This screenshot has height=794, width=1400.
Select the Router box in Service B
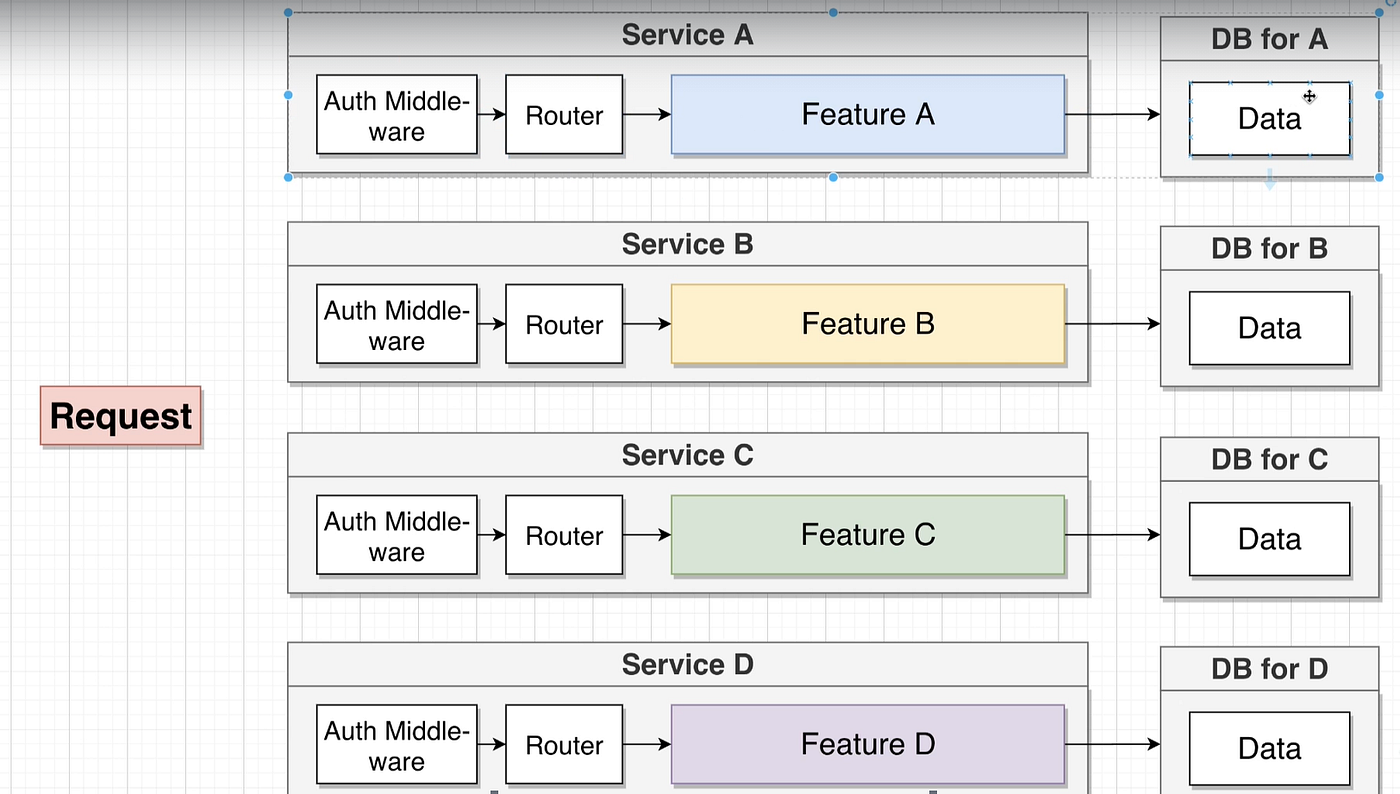[564, 324]
